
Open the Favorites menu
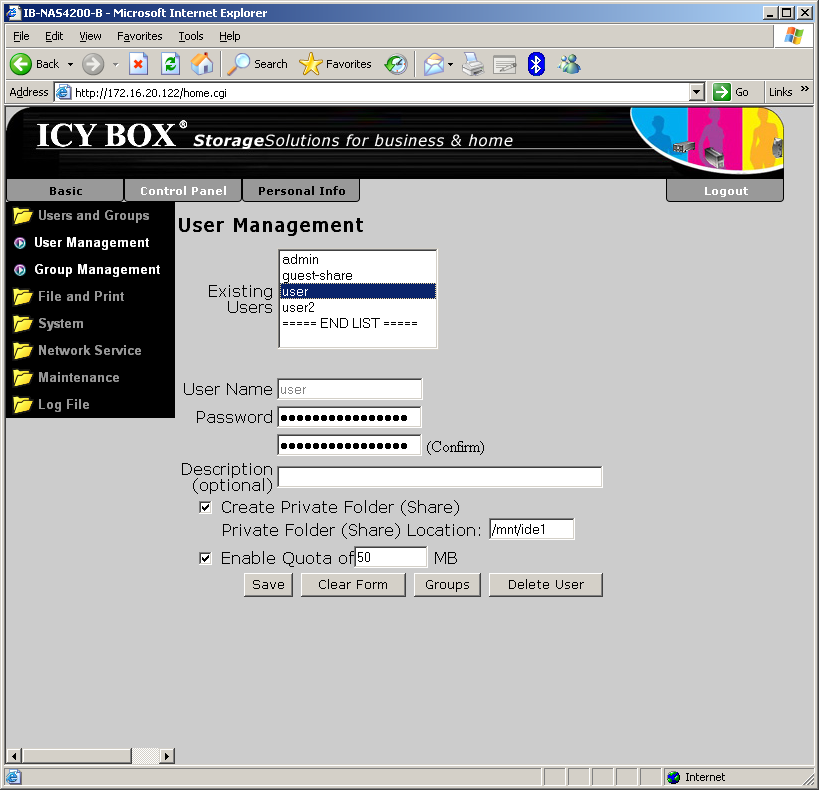pos(139,36)
